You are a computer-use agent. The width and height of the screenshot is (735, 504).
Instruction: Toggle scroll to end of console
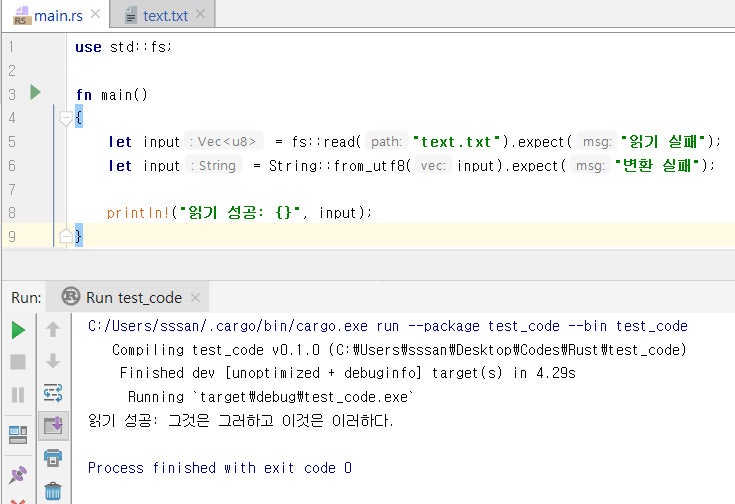pos(53,426)
